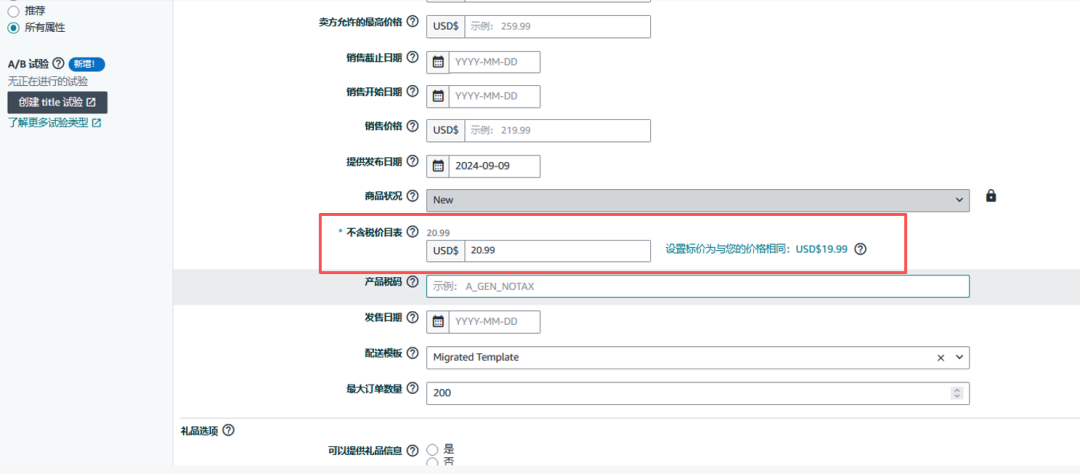Open calendar picker for 销售开始日期
1080x474 pixels.
437,96
